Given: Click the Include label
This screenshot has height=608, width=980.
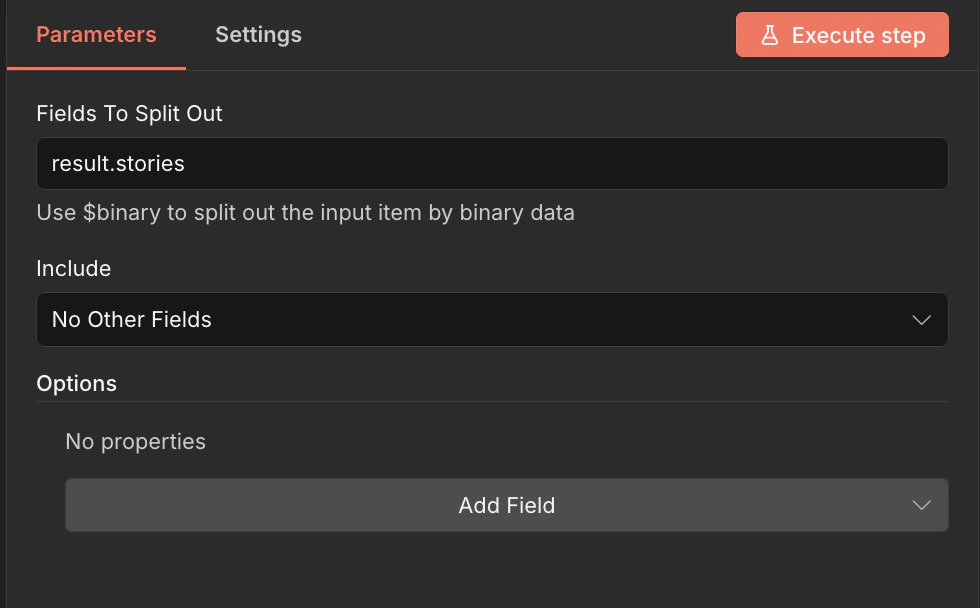Looking at the screenshot, I should (74, 268).
